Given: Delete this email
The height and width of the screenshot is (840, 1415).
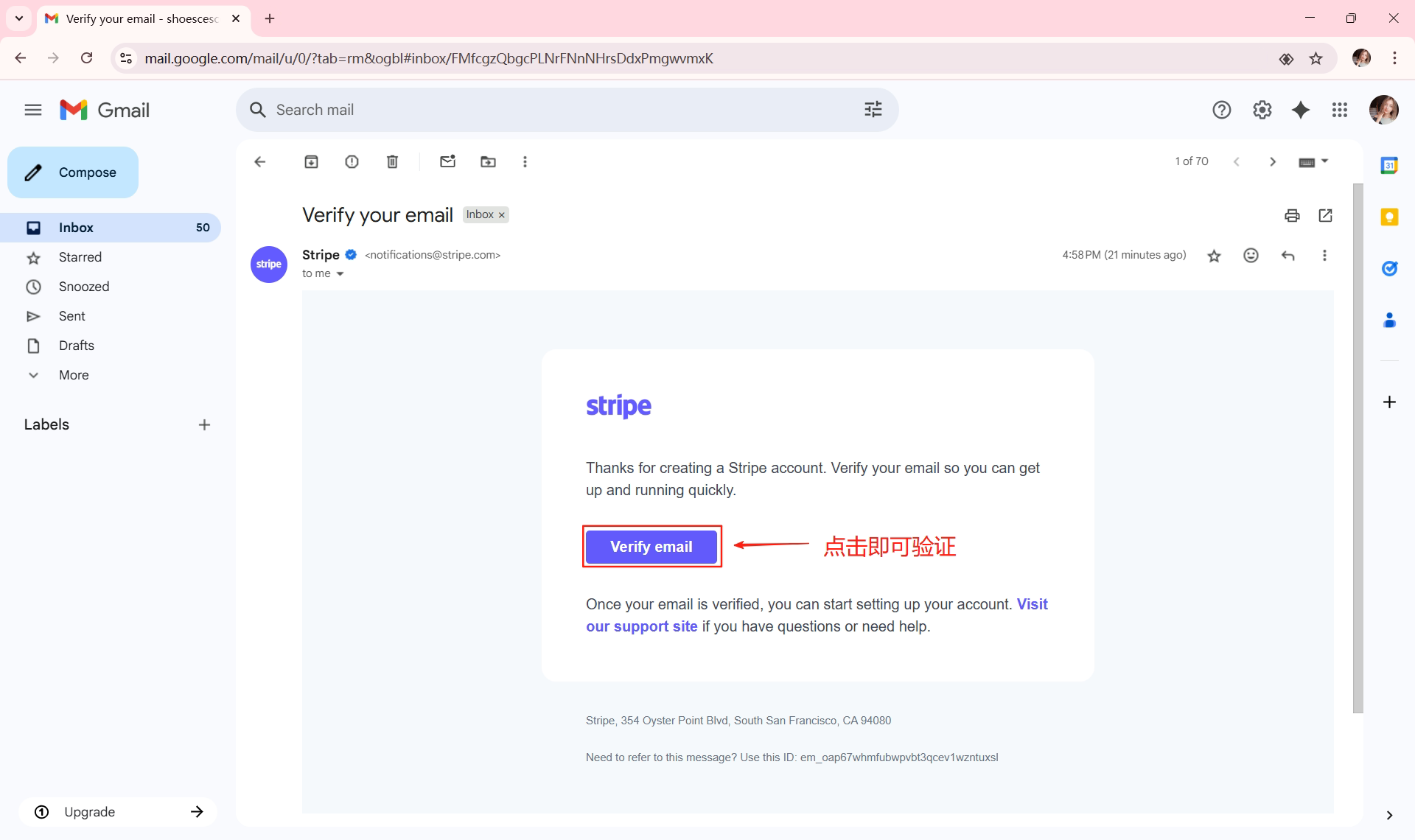Looking at the screenshot, I should tap(392, 161).
